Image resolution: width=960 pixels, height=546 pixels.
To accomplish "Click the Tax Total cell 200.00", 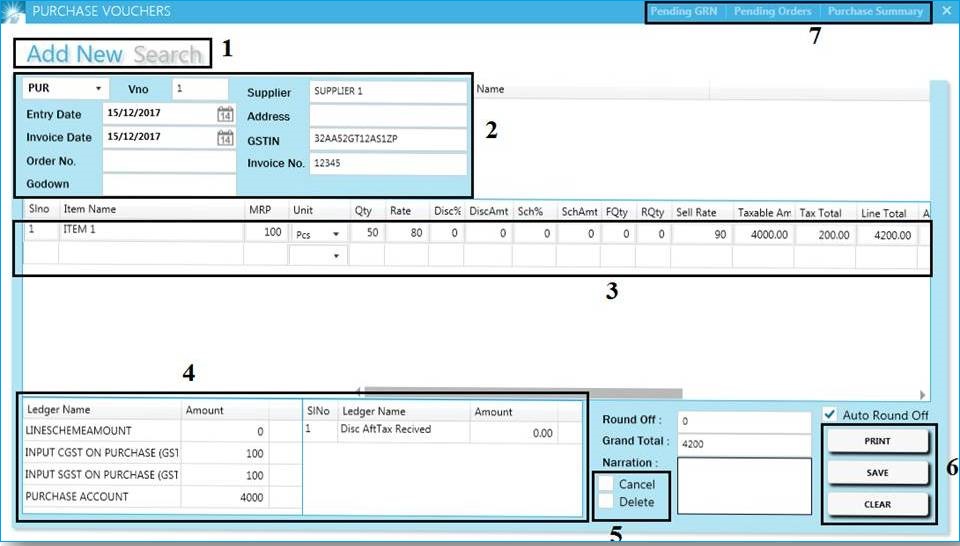I will pos(825,234).
